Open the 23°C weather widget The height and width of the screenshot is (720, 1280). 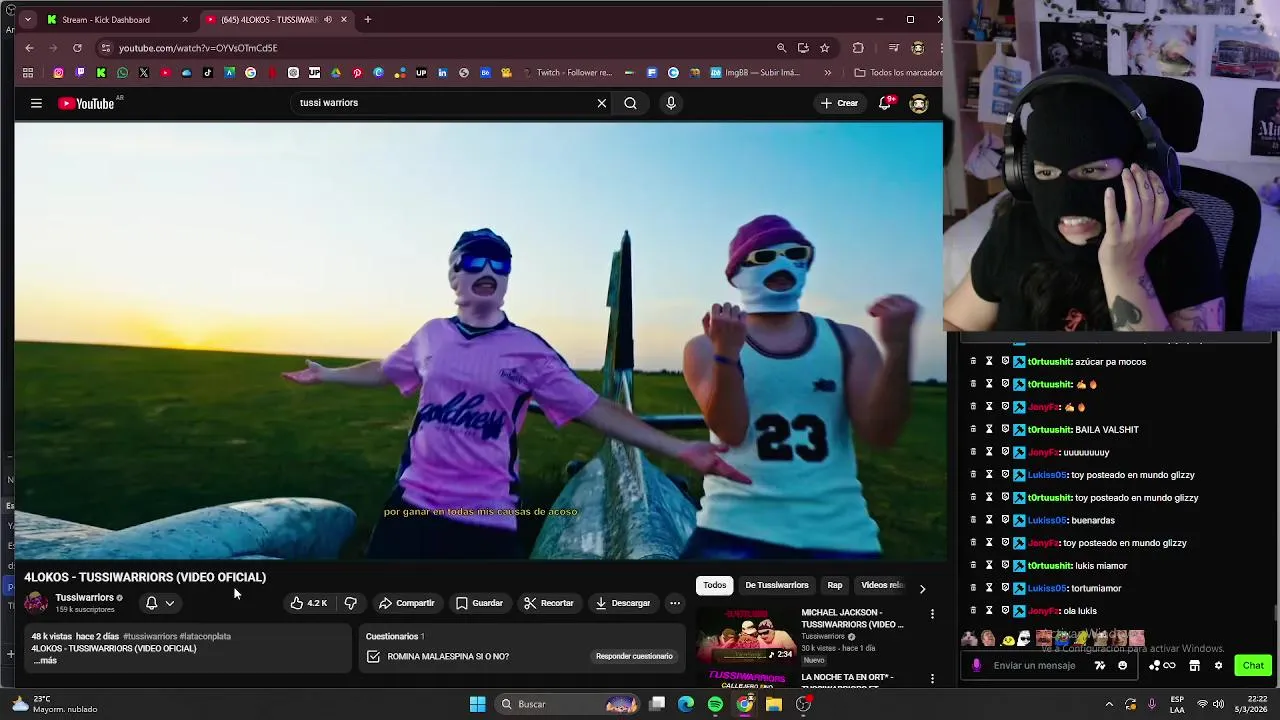pyautogui.click(x=55, y=704)
